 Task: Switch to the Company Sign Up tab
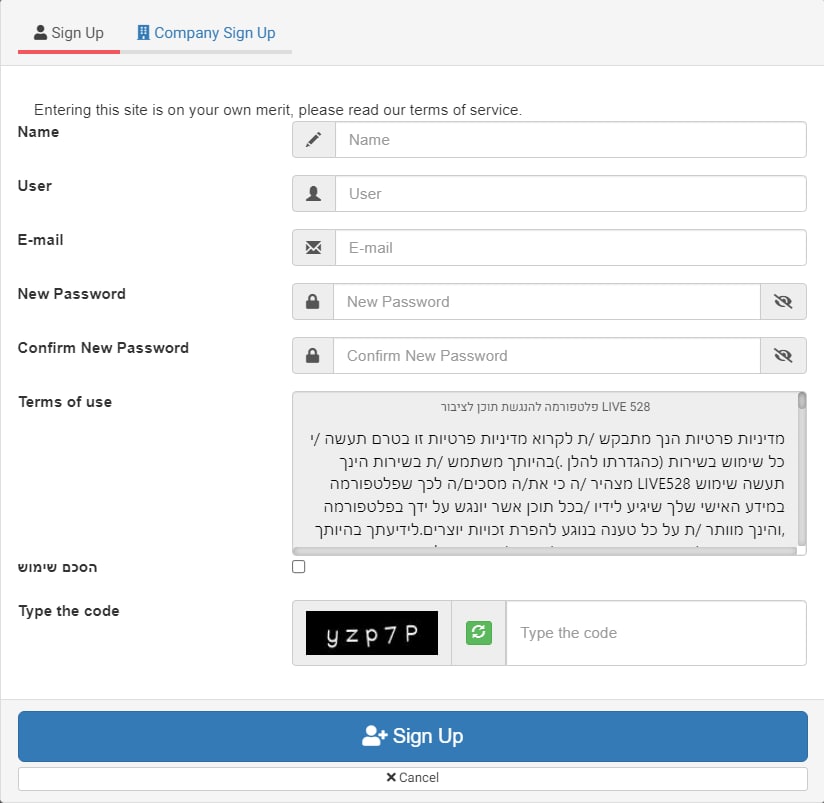[x=206, y=33]
